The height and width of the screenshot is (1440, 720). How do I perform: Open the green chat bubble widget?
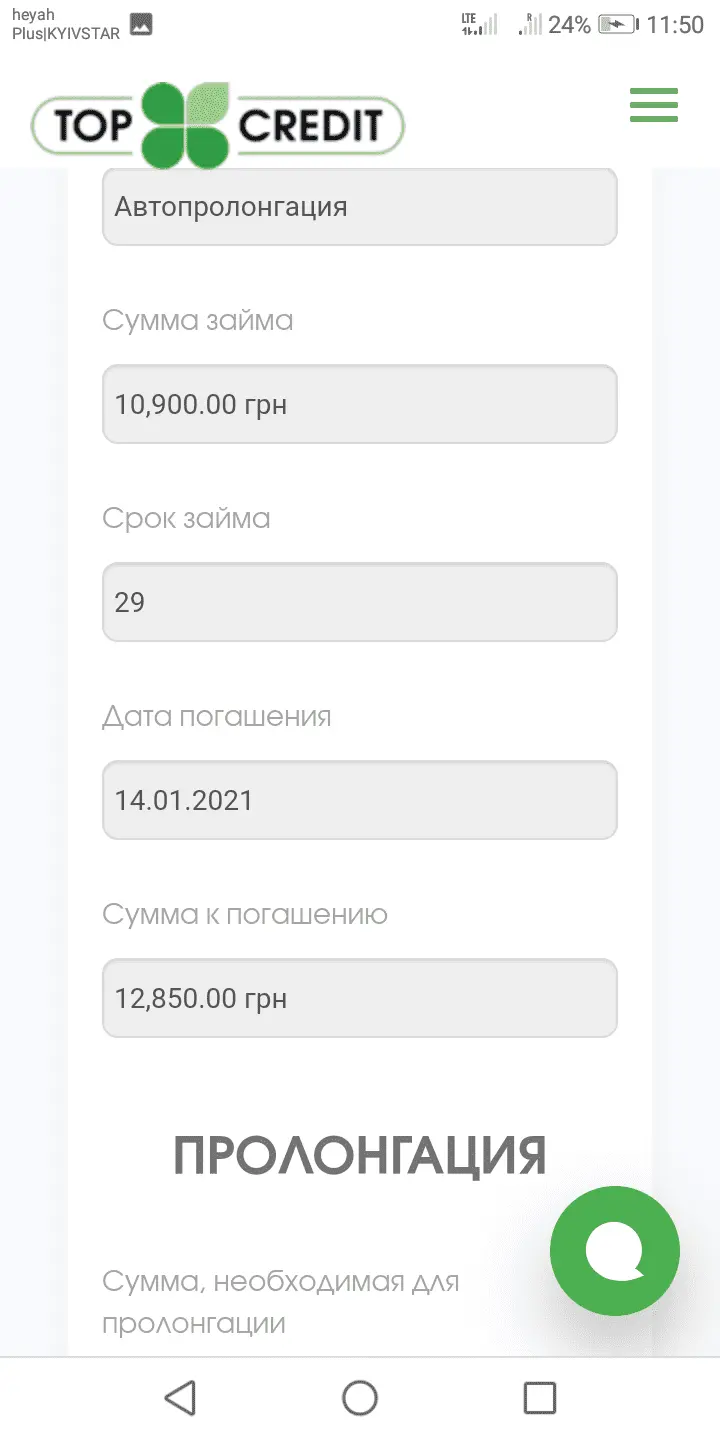(x=614, y=1250)
